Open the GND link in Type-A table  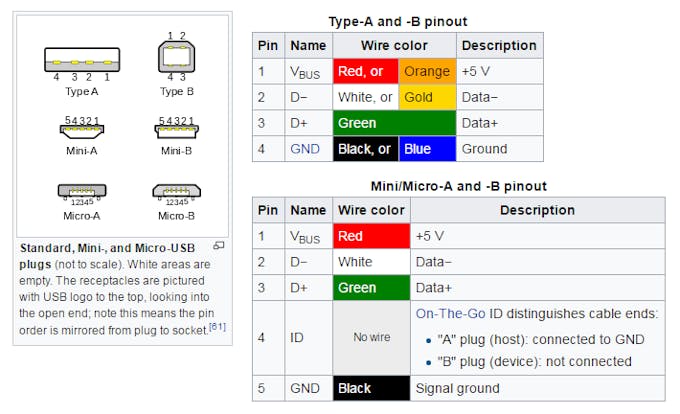304,149
